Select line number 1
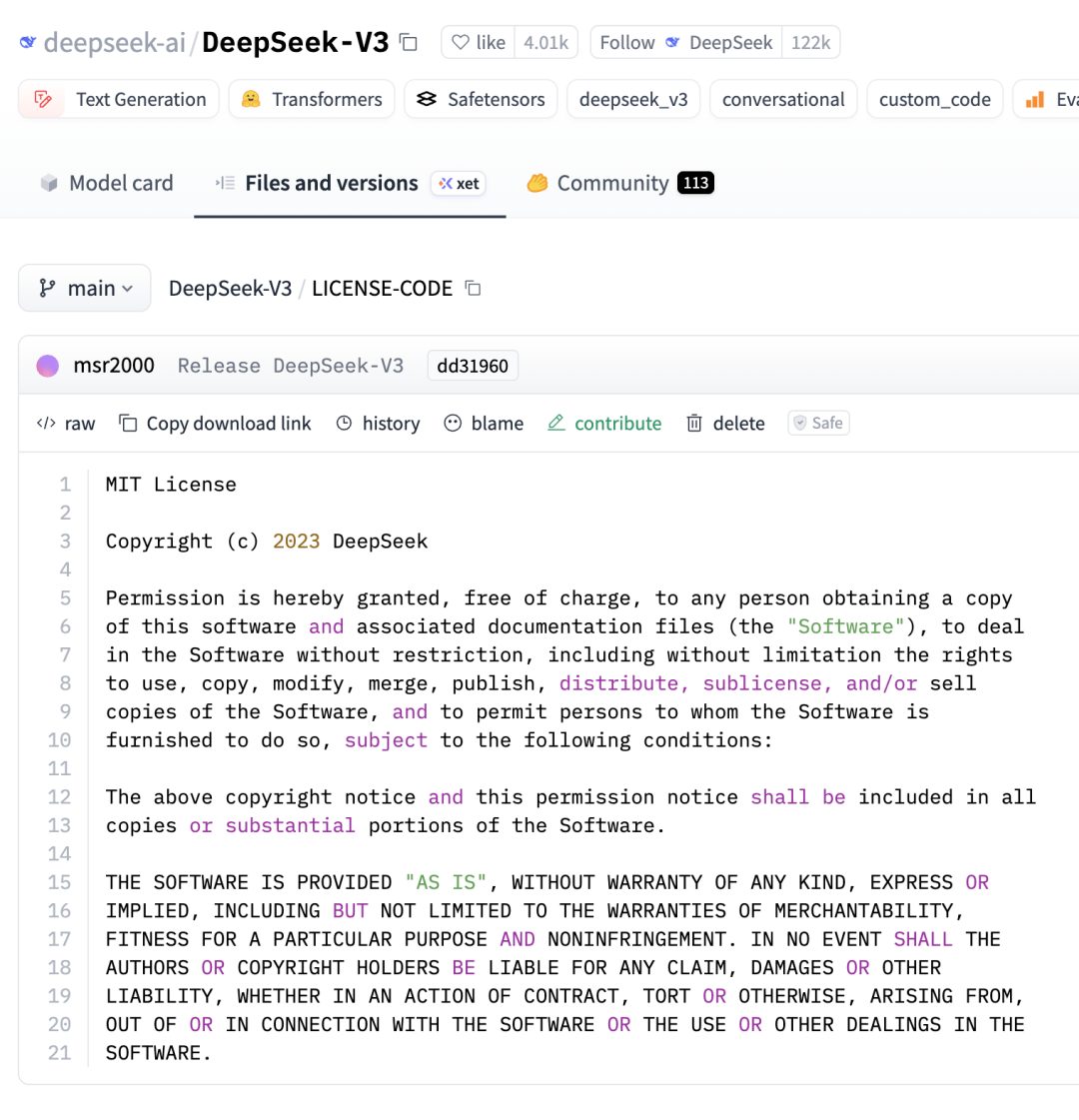Image resolution: width=1079 pixels, height=1120 pixels. (65, 485)
